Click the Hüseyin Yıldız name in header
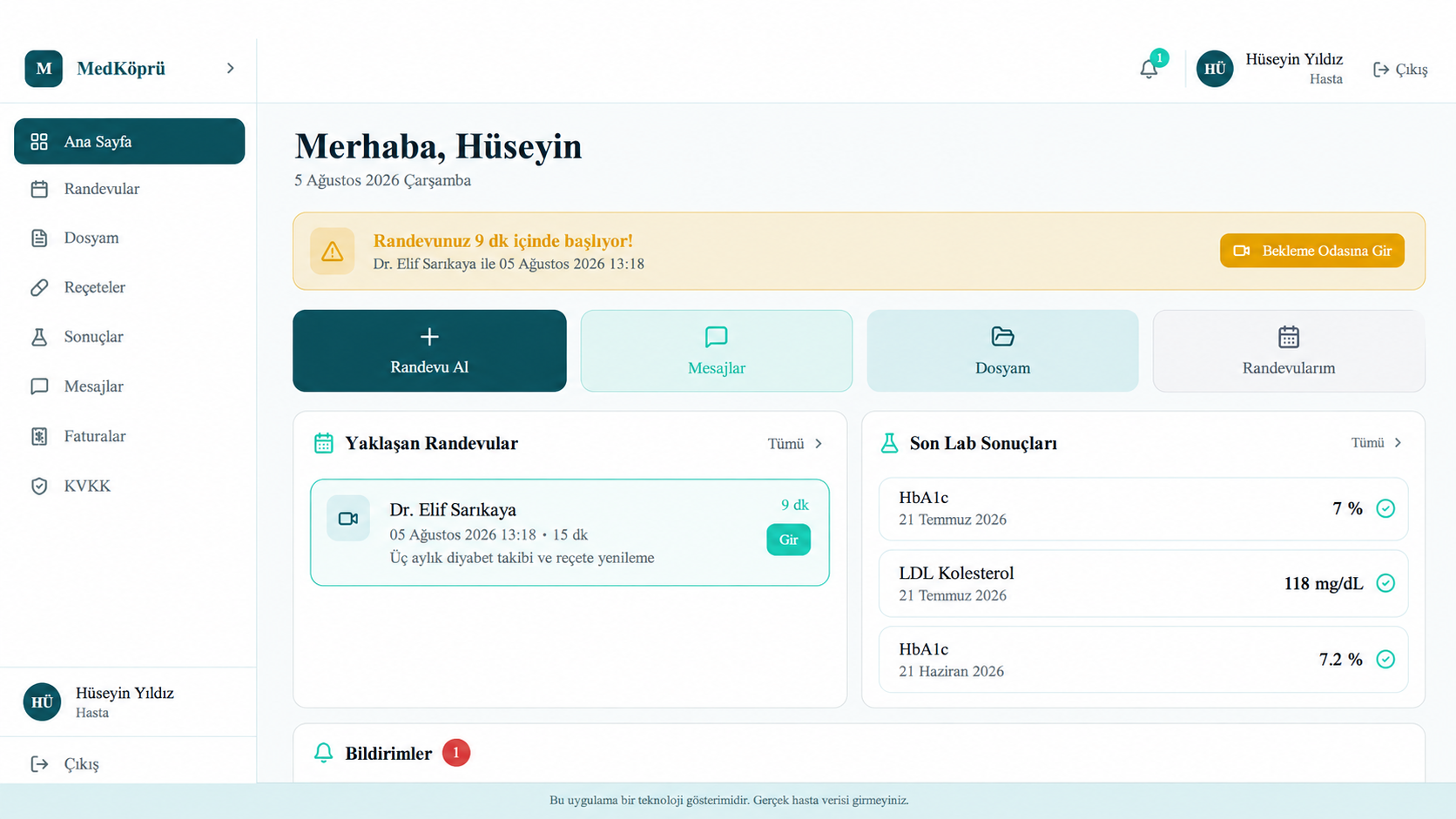 (x=1294, y=59)
